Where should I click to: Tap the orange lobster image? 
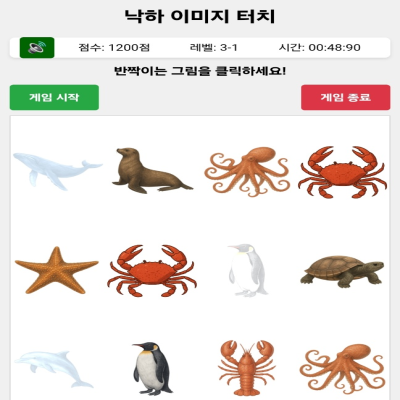247,368
